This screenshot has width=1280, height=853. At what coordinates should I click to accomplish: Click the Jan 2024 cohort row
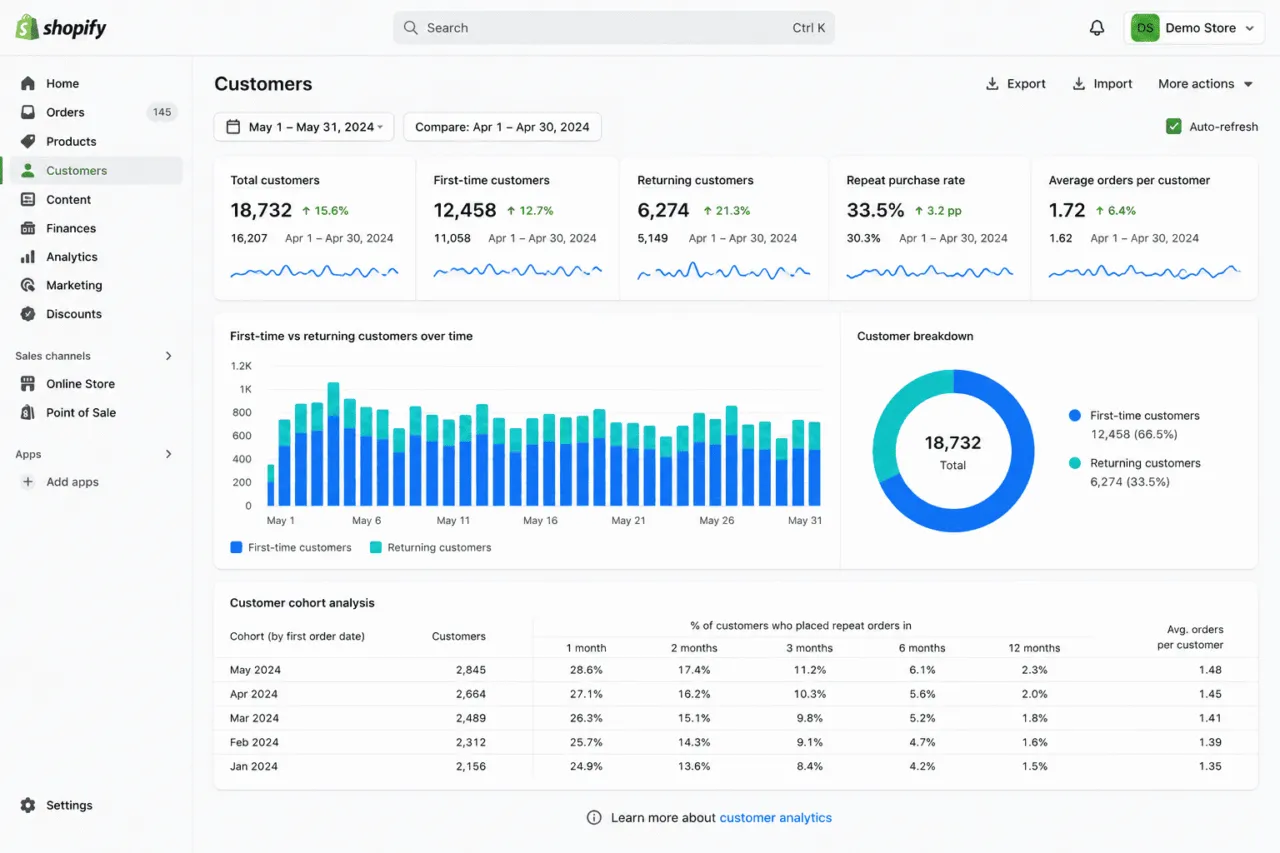click(735, 766)
